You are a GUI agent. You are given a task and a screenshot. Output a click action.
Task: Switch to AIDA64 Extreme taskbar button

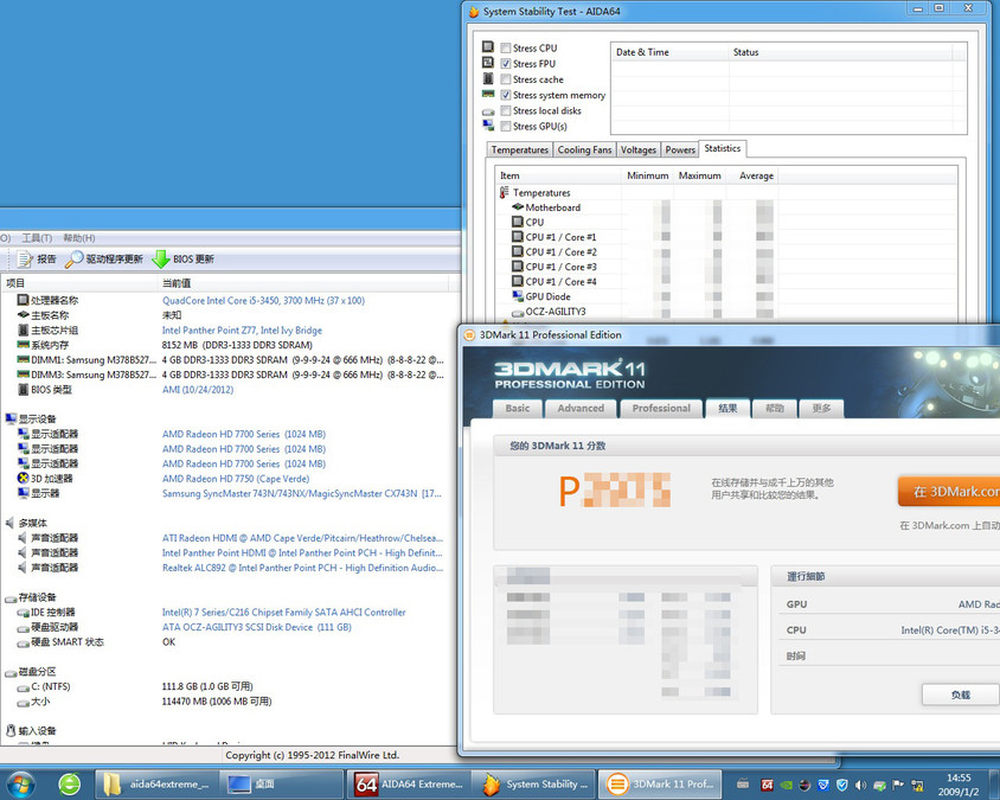point(410,784)
